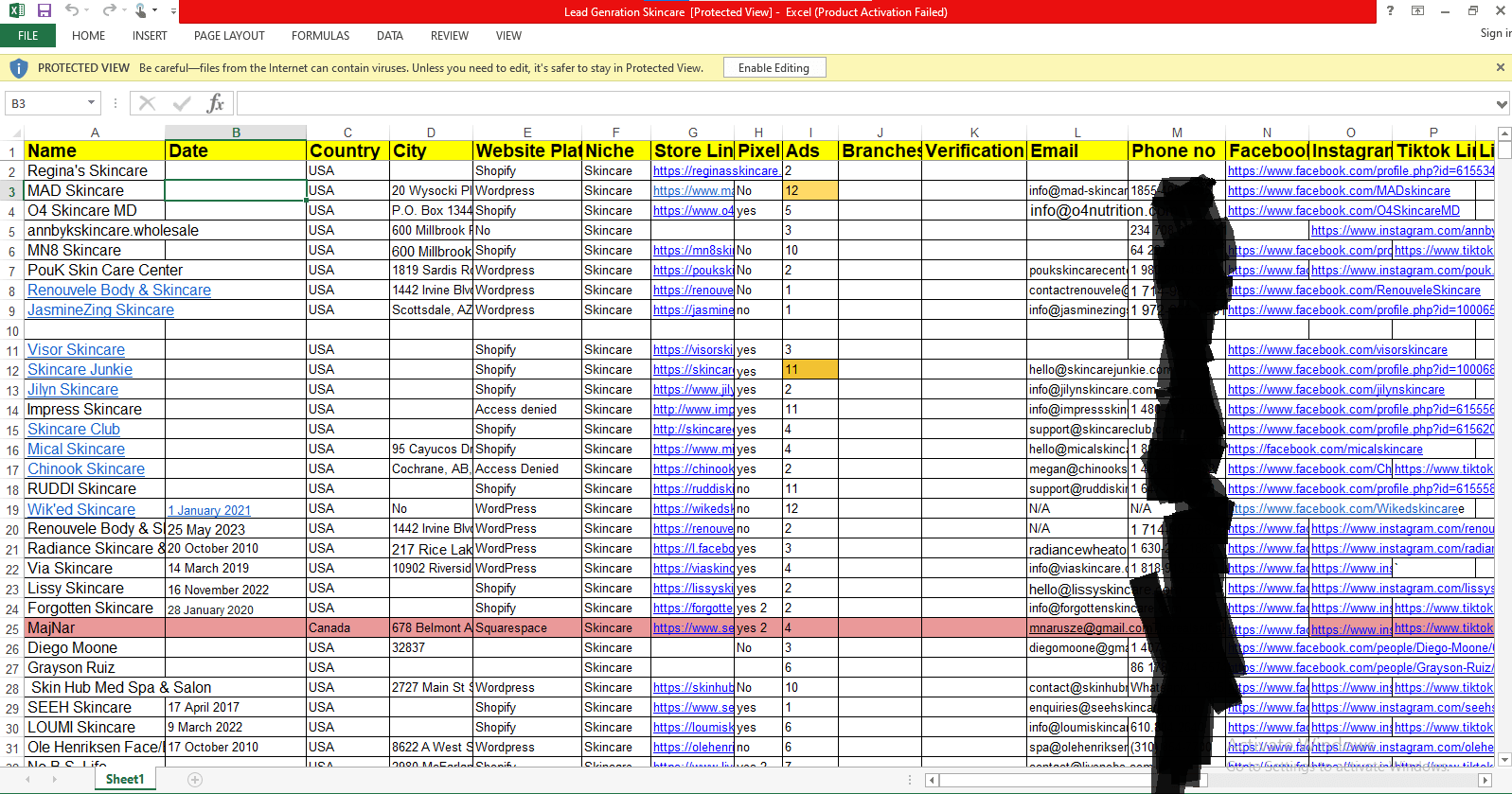Screen dimensions: 1512x794
Task: Open the Chinook Skincare hyperlink
Action: [86, 469]
